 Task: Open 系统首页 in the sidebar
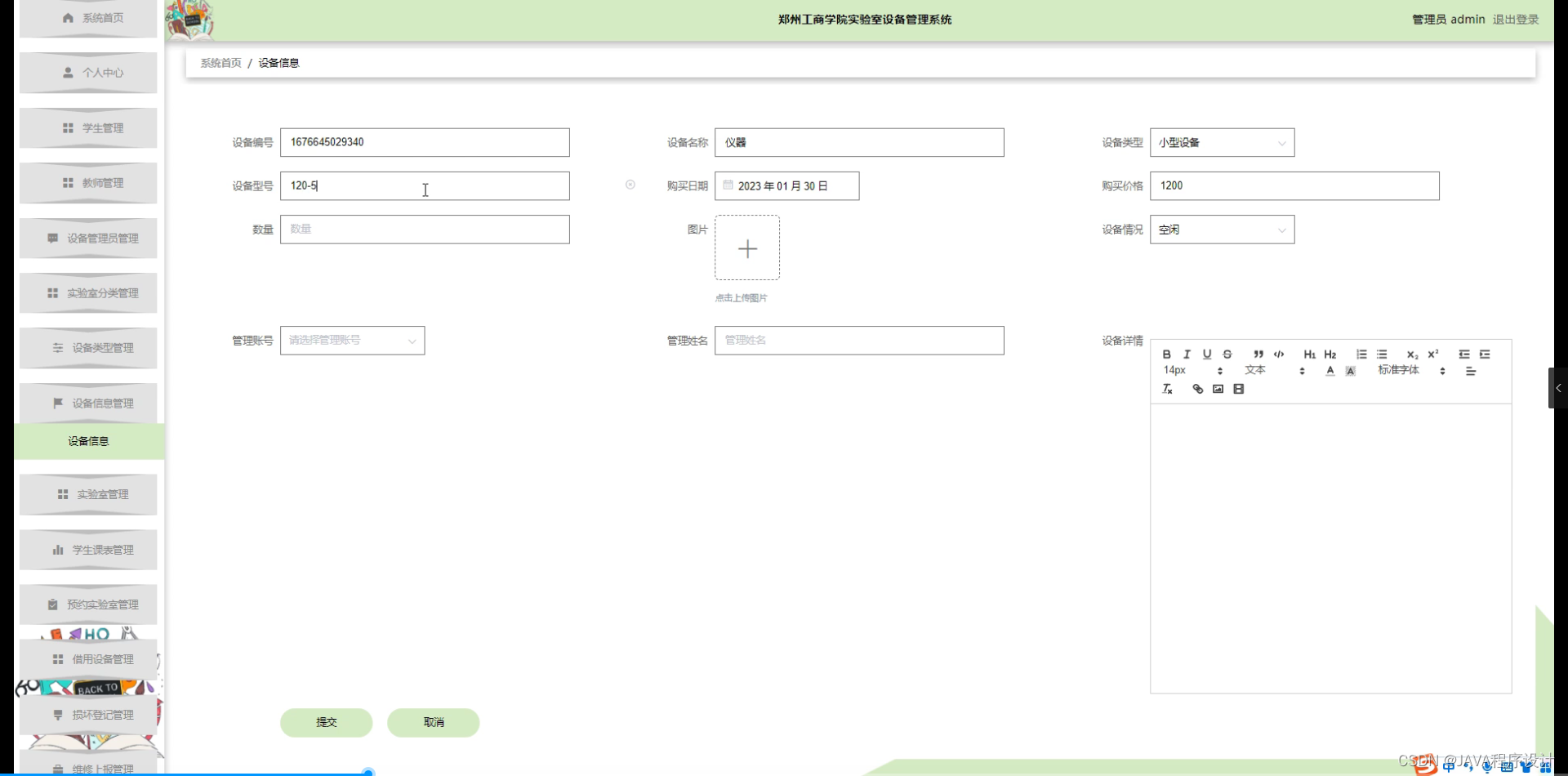pyautogui.click(x=88, y=18)
